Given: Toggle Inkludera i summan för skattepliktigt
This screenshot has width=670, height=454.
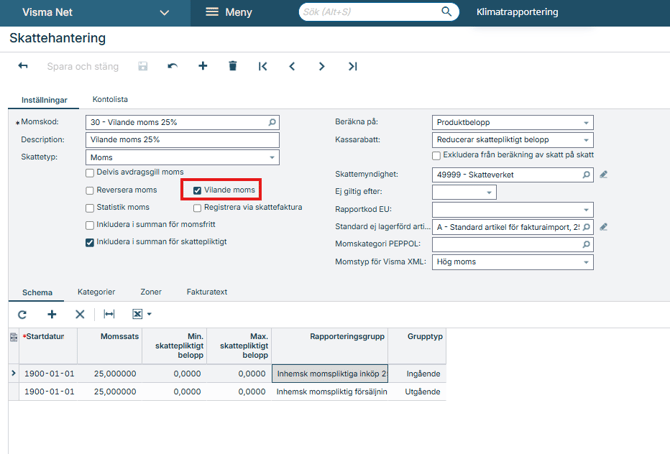Looking at the screenshot, I should click(x=90, y=242).
